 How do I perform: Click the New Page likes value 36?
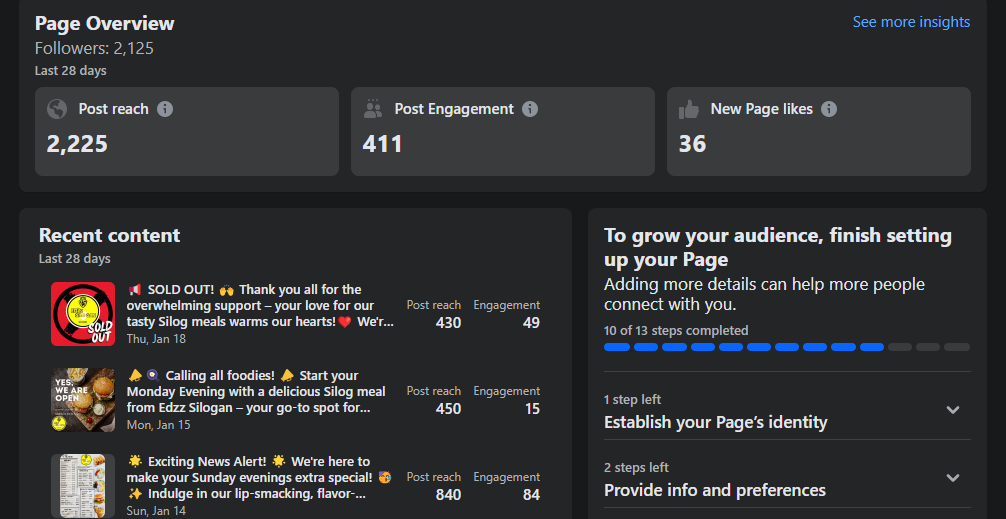[692, 144]
